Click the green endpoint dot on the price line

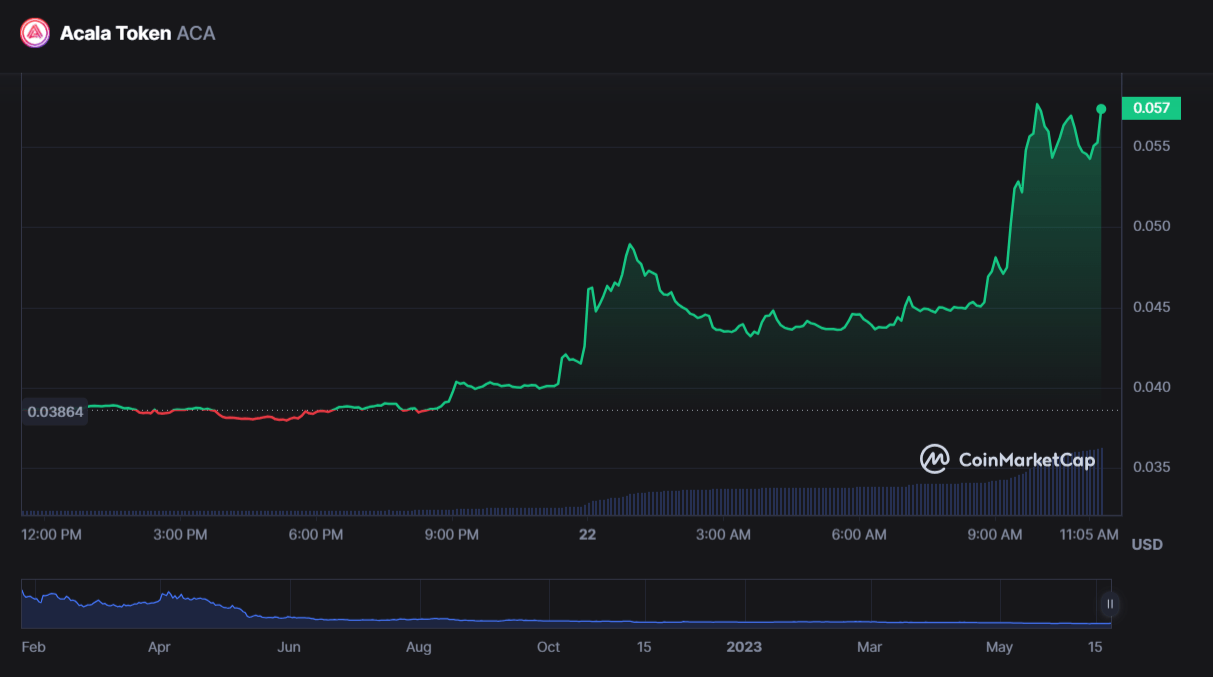tap(1101, 109)
